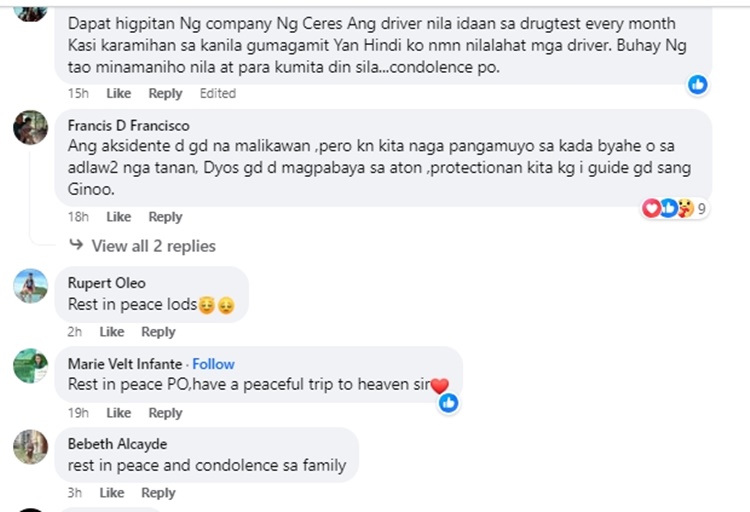
Task: Open the Edited history of the 15h comment
Action: 218,93
